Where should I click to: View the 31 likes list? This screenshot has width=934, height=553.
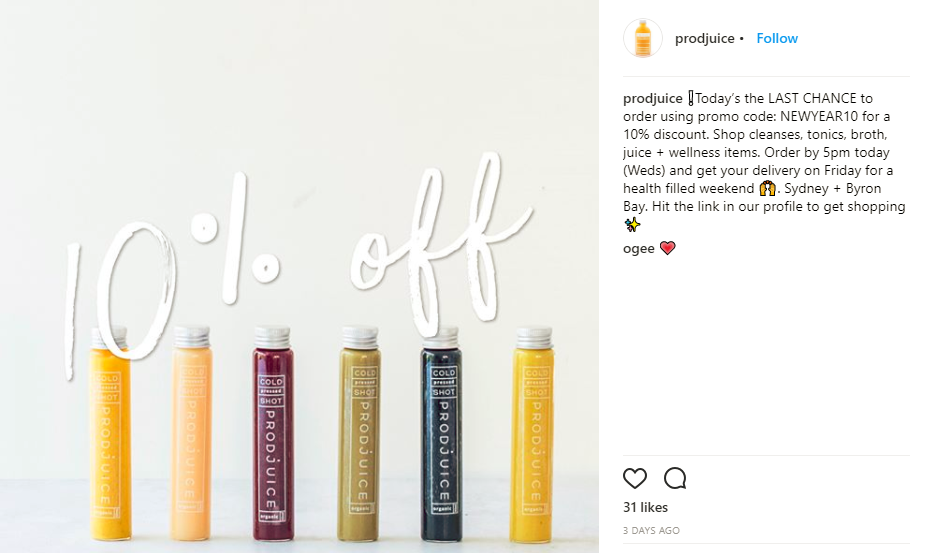point(645,507)
